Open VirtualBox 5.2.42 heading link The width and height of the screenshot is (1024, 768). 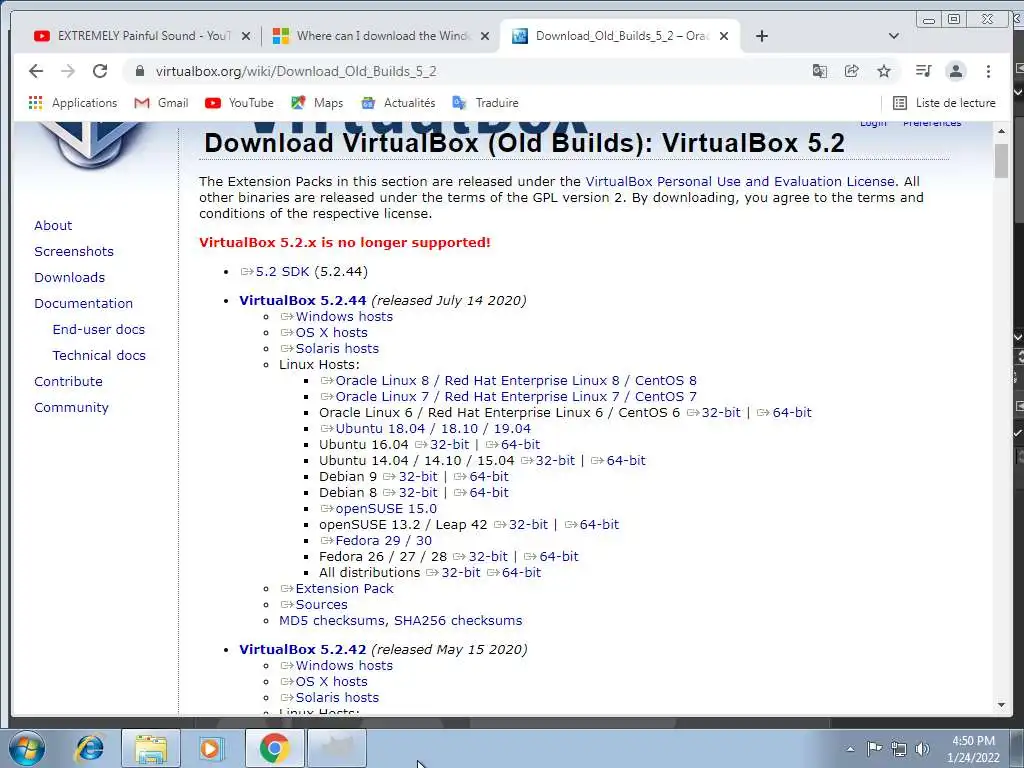(302, 650)
